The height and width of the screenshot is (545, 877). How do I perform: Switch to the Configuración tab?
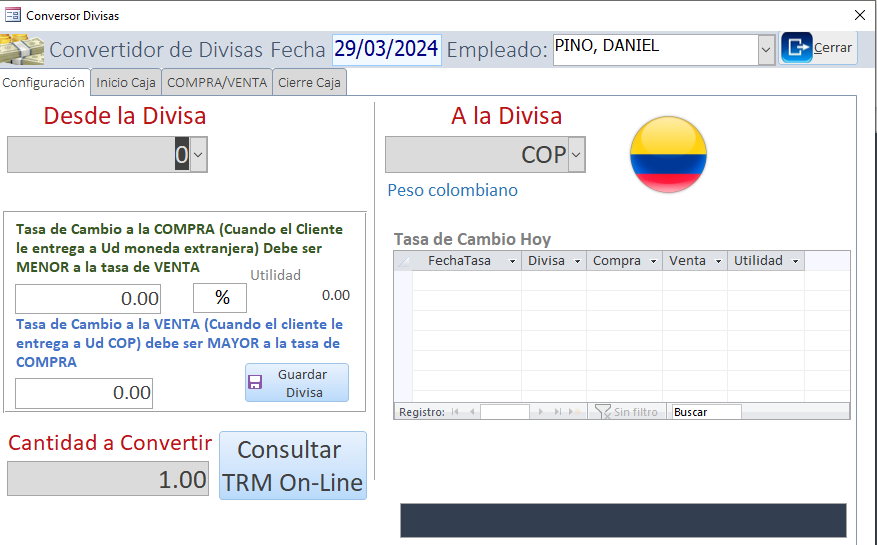44,82
